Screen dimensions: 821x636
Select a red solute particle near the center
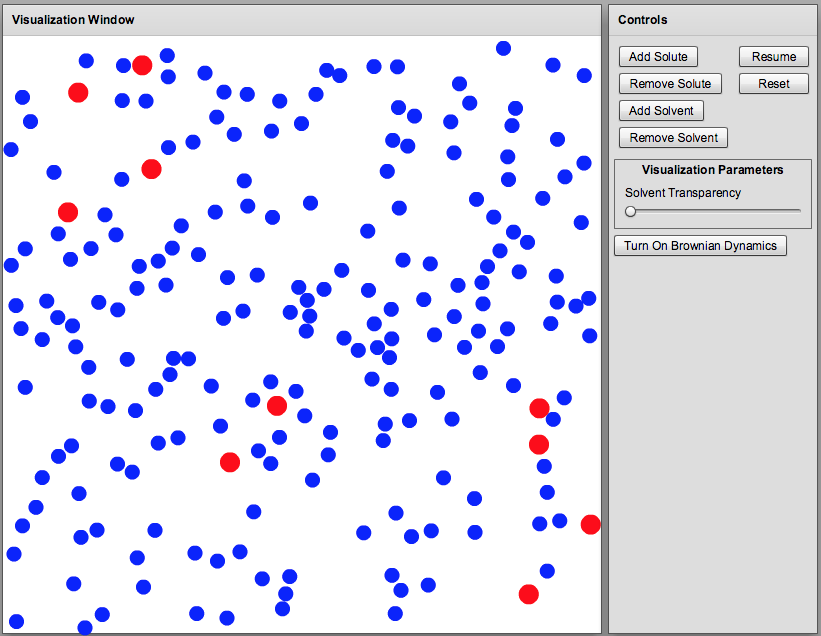click(x=277, y=405)
